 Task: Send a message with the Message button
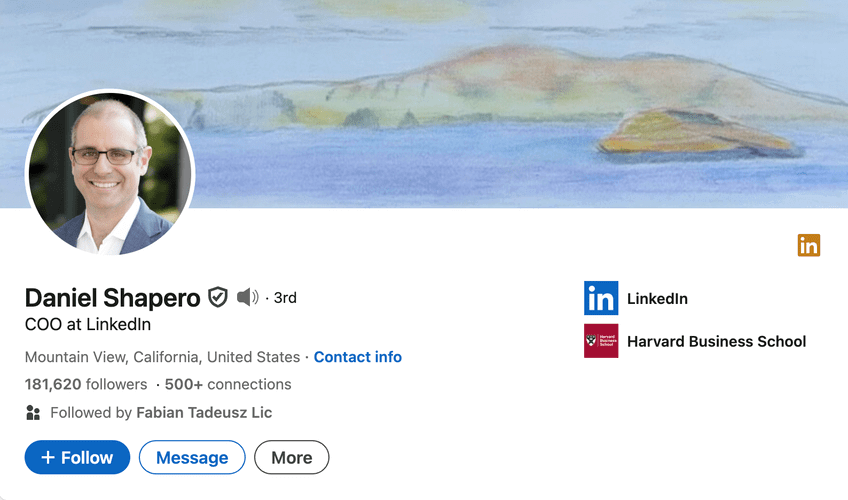click(x=192, y=457)
